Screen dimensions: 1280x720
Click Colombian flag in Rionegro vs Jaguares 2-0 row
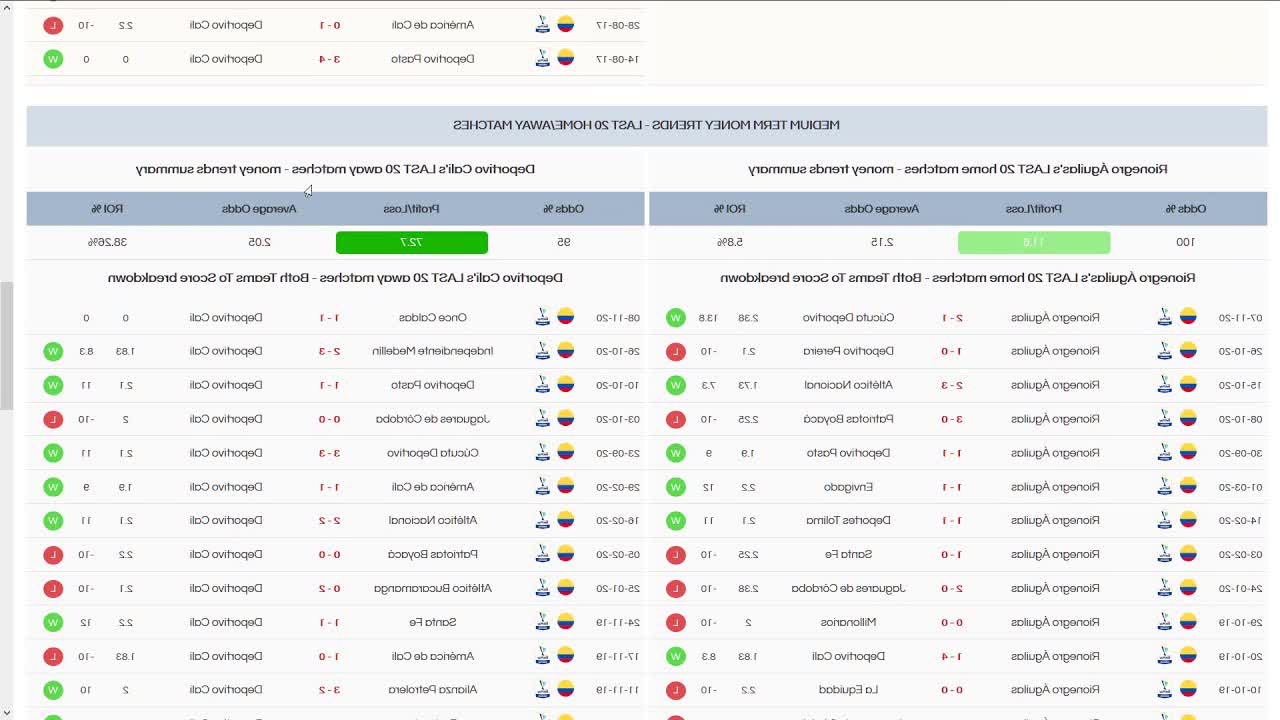(x=1188, y=588)
